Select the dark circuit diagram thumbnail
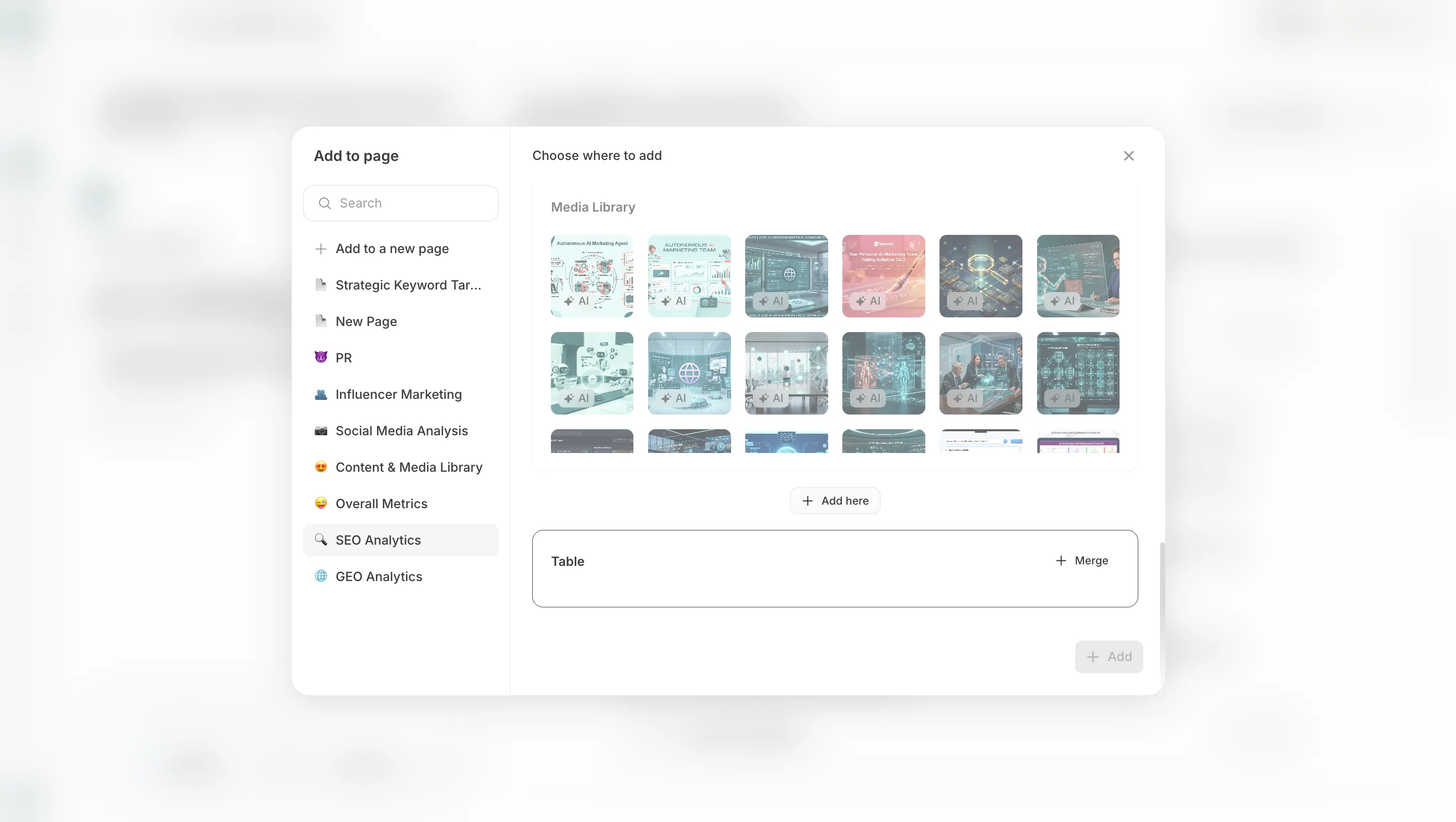 pos(1078,373)
